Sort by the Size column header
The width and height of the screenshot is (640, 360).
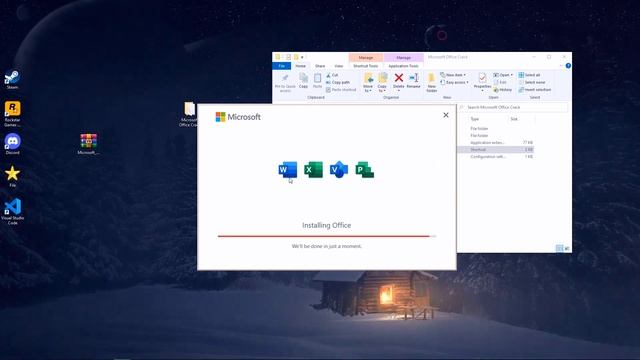pos(514,119)
